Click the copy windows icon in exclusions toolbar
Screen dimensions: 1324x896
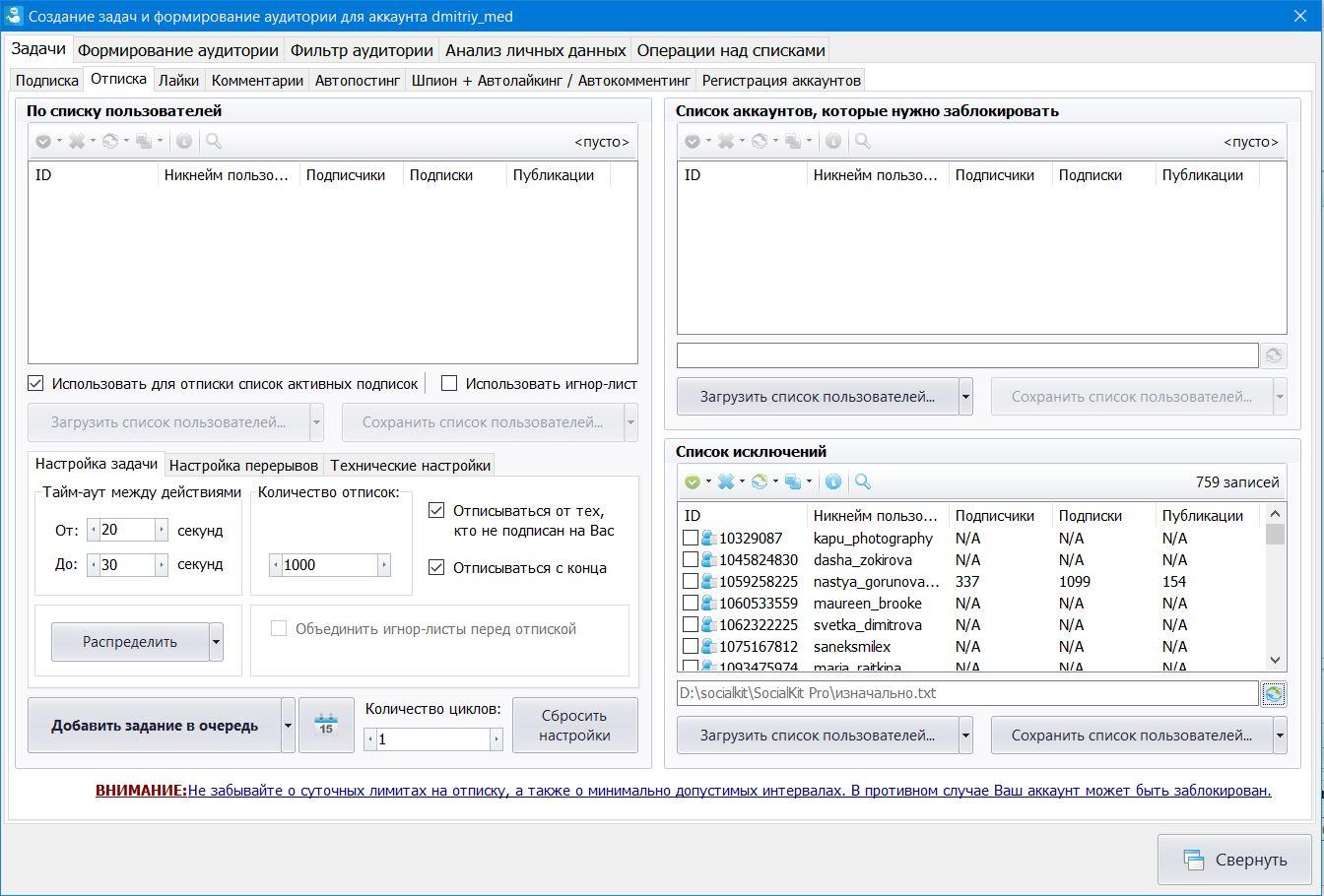tap(793, 481)
